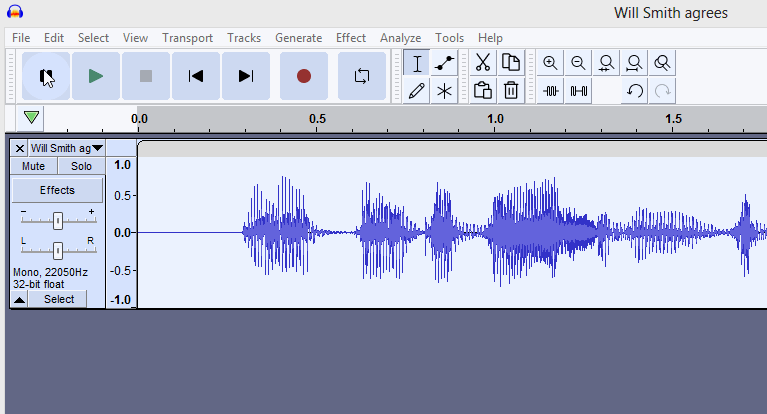Toggle the Loop playback button
The image size is (767, 414).
point(362,76)
